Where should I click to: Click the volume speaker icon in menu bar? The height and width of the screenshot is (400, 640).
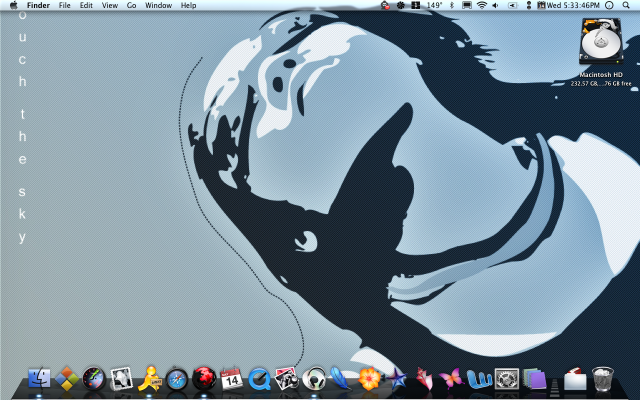496,5
